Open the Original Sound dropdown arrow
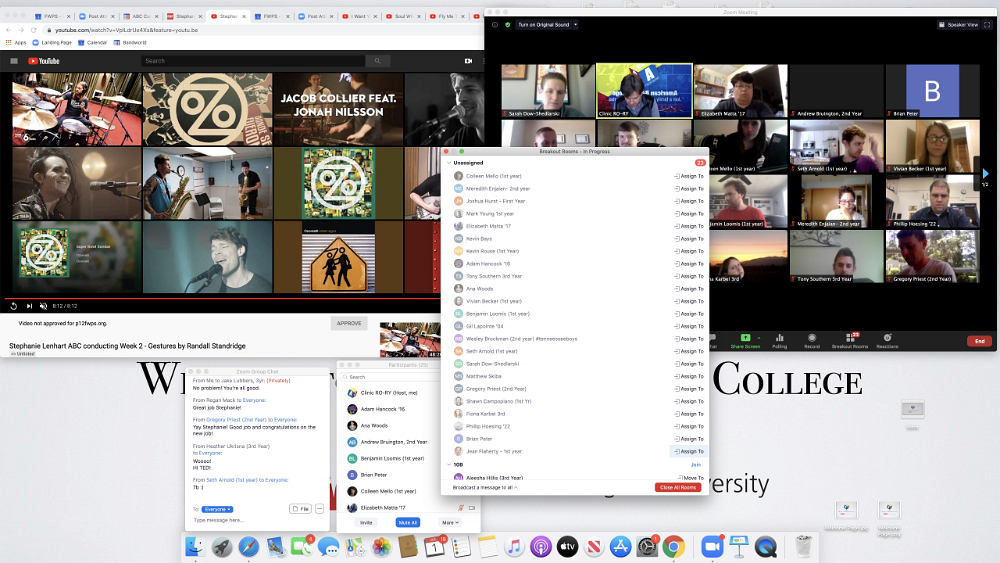The width and height of the screenshot is (1000, 563). 575,25
